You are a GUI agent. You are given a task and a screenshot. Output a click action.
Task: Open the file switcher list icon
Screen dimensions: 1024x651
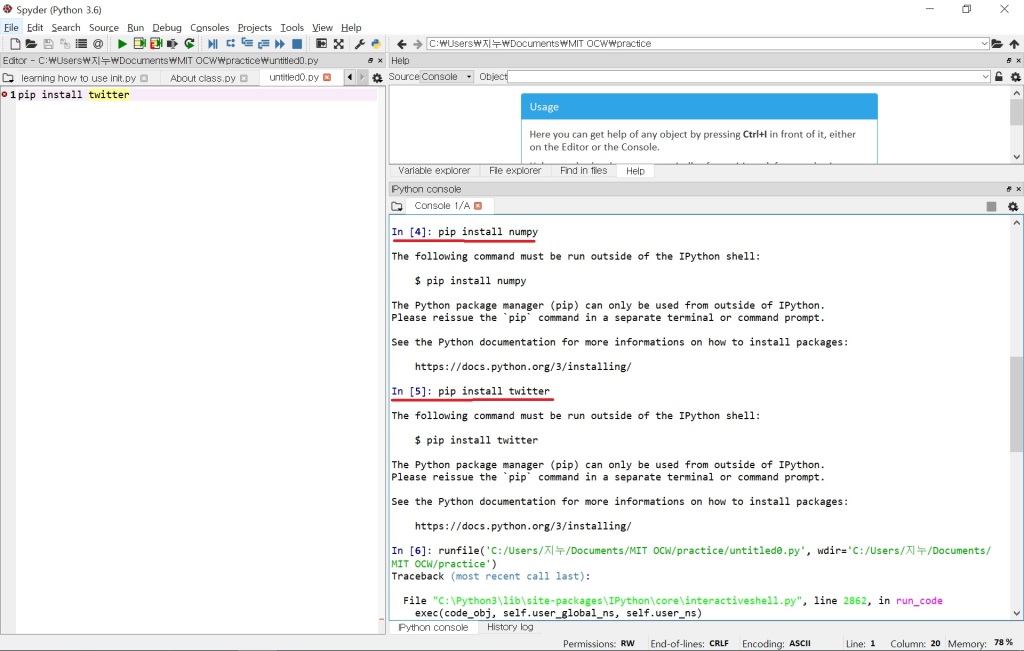(81, 44)
